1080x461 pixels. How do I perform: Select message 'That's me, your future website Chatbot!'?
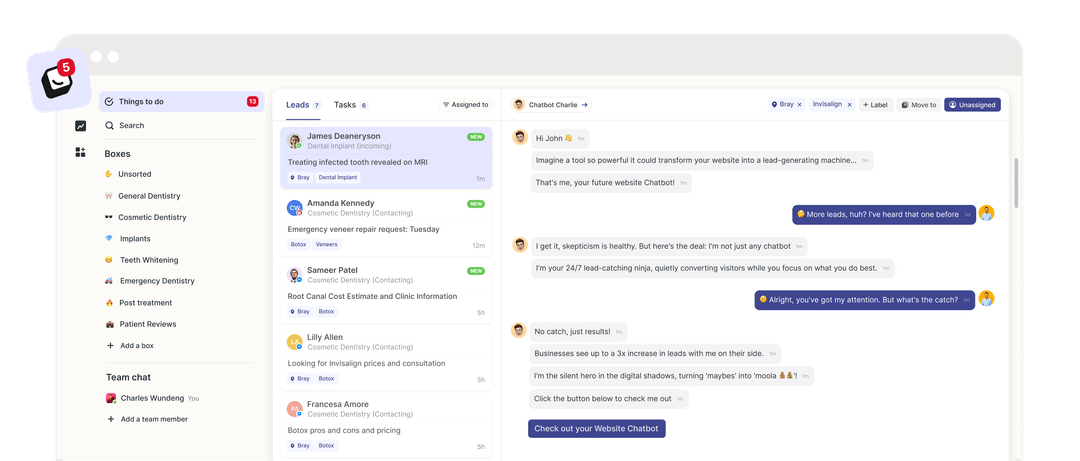click(611, 183)
